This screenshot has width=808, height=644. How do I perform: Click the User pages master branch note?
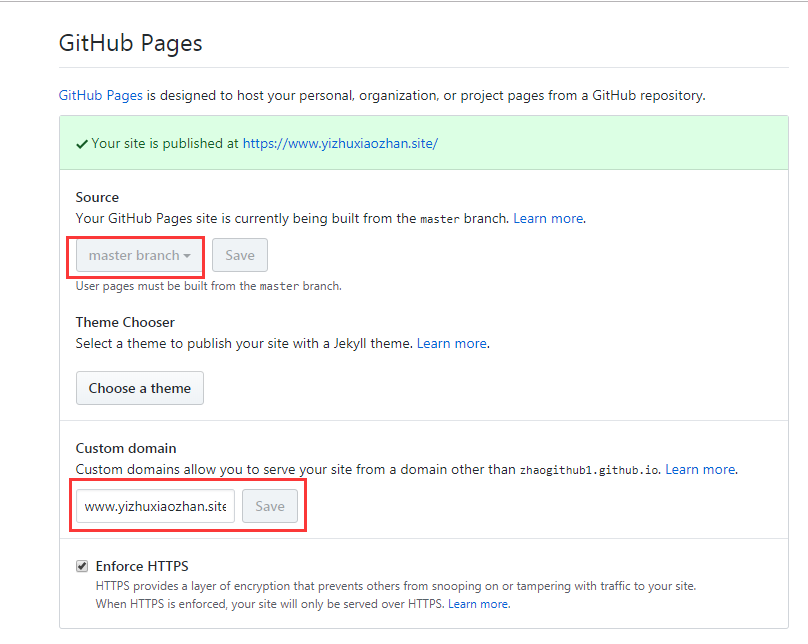coord(210,286)
